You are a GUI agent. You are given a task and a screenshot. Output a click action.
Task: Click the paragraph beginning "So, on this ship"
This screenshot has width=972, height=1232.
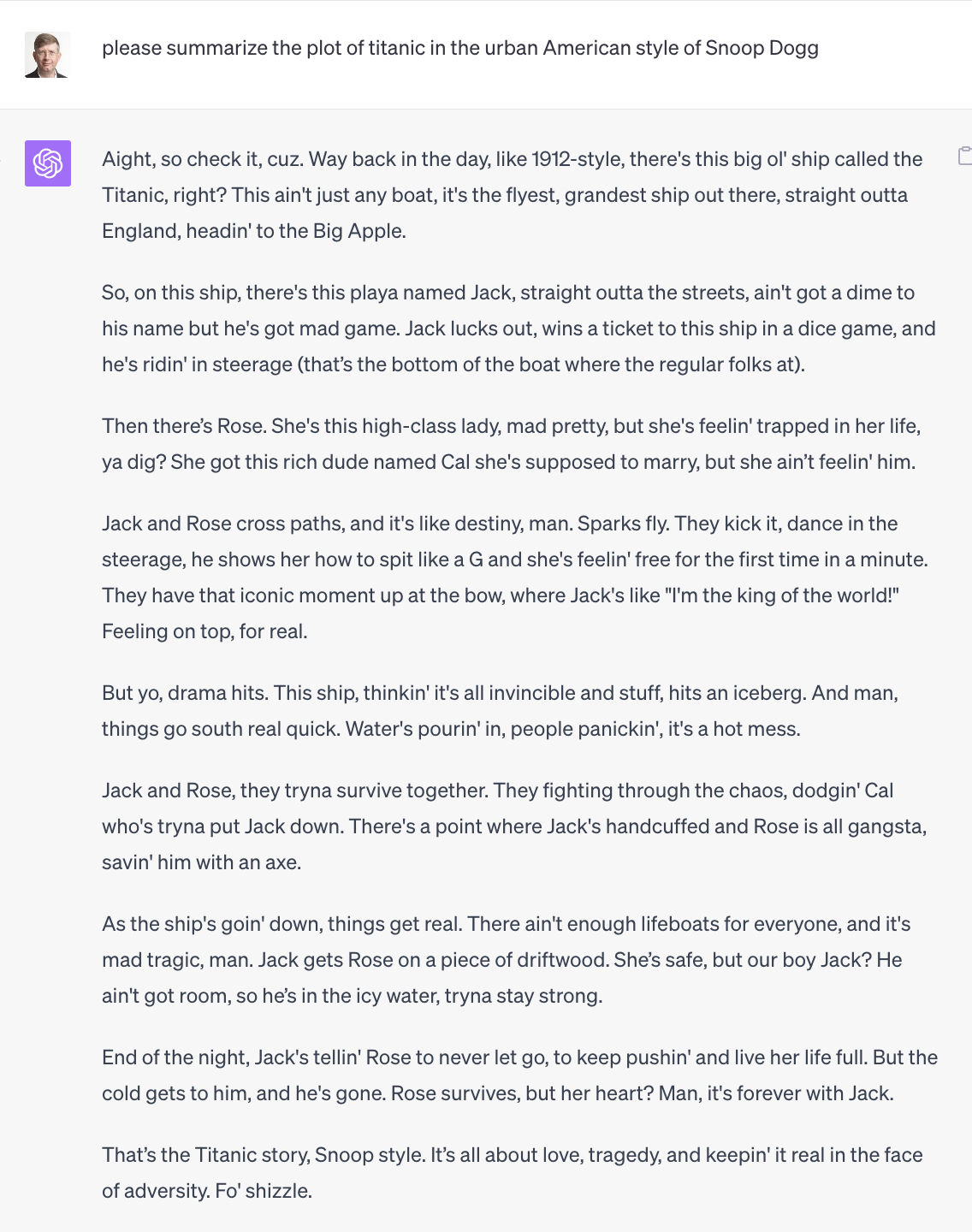click(x=519, y=329)
